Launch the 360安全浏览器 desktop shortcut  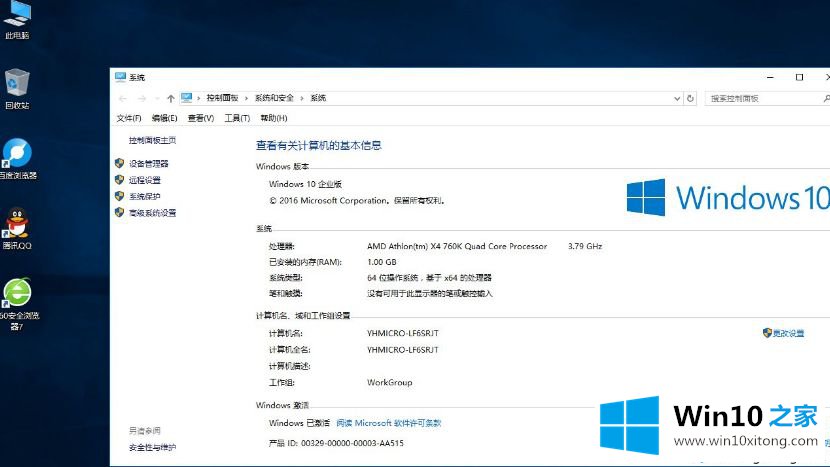click(18, 304)
